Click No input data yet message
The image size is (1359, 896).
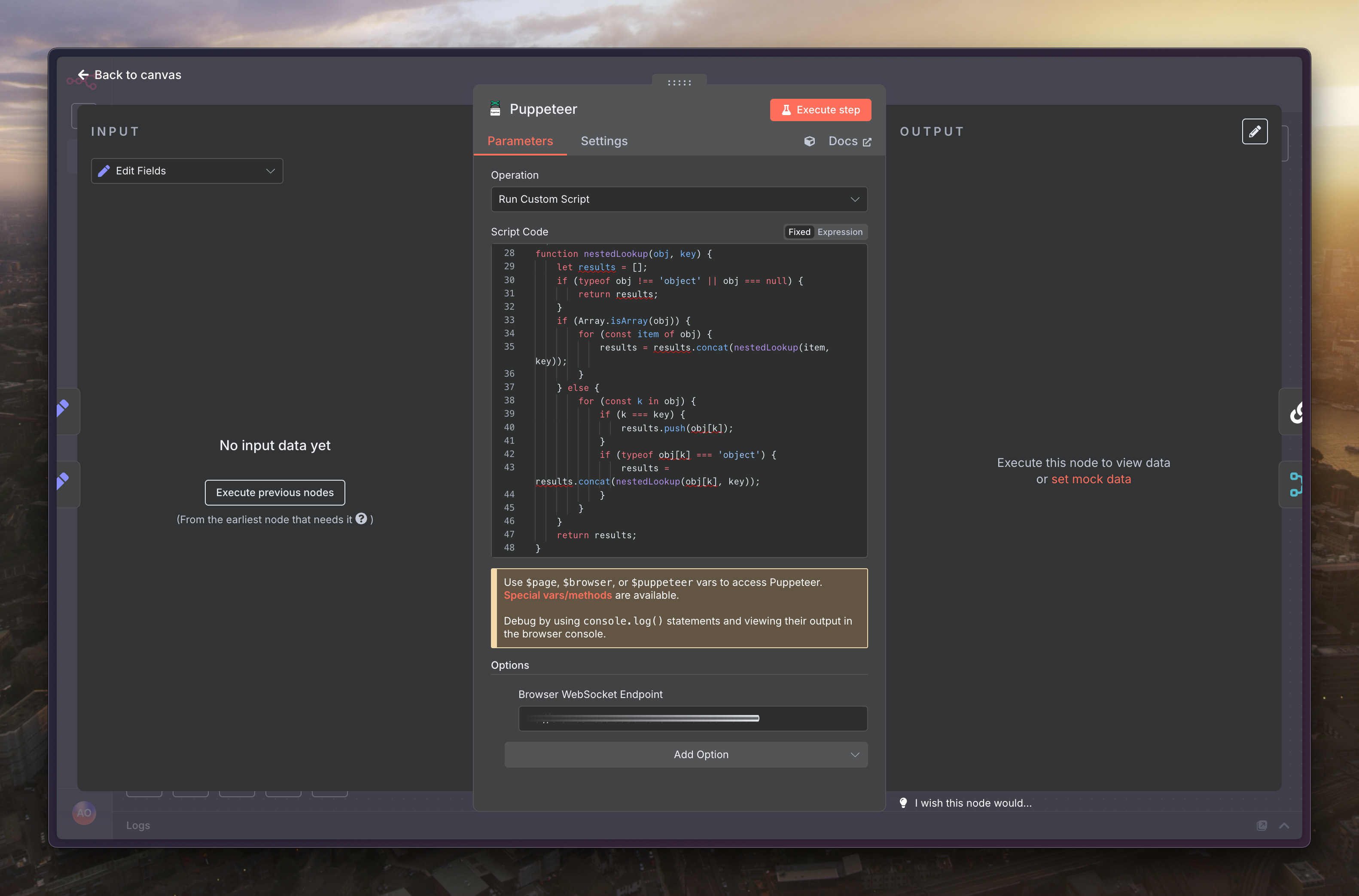pos(275,445)
